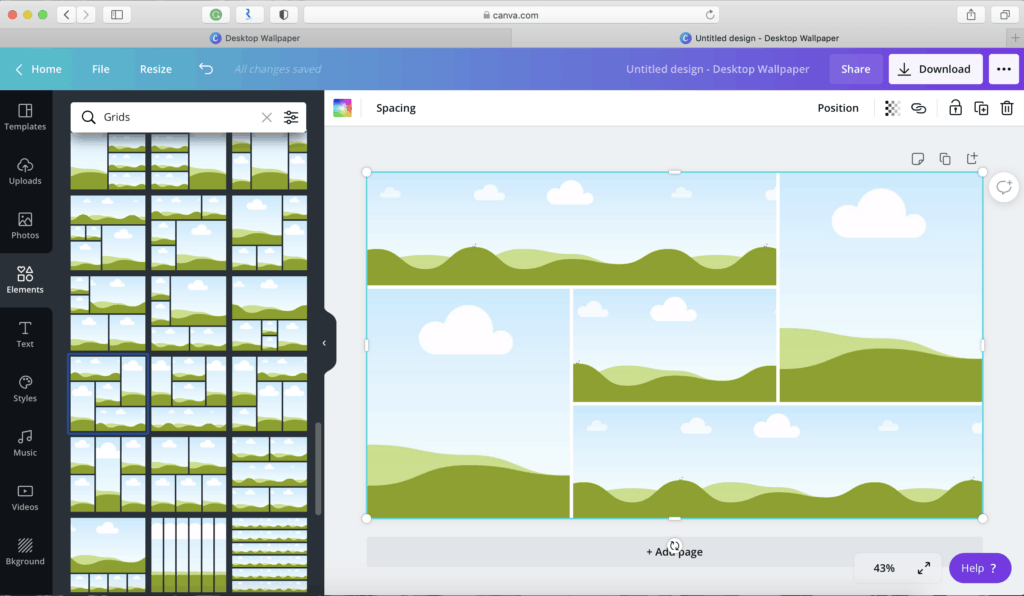Open the Music panel
This screenshot has height=596, width=1024.
point(25,443)
